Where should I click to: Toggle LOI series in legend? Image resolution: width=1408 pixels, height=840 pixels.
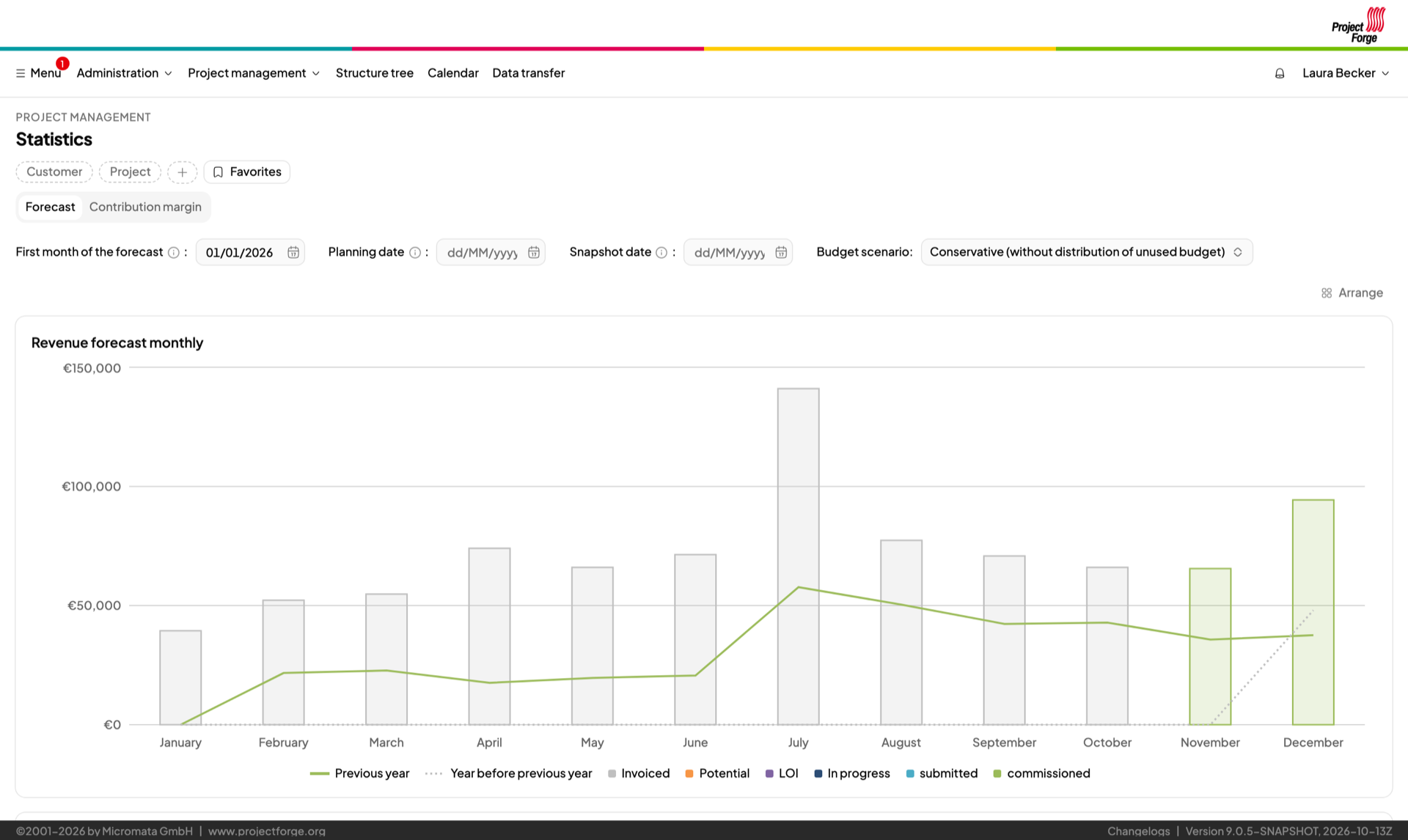pos(782,773)
